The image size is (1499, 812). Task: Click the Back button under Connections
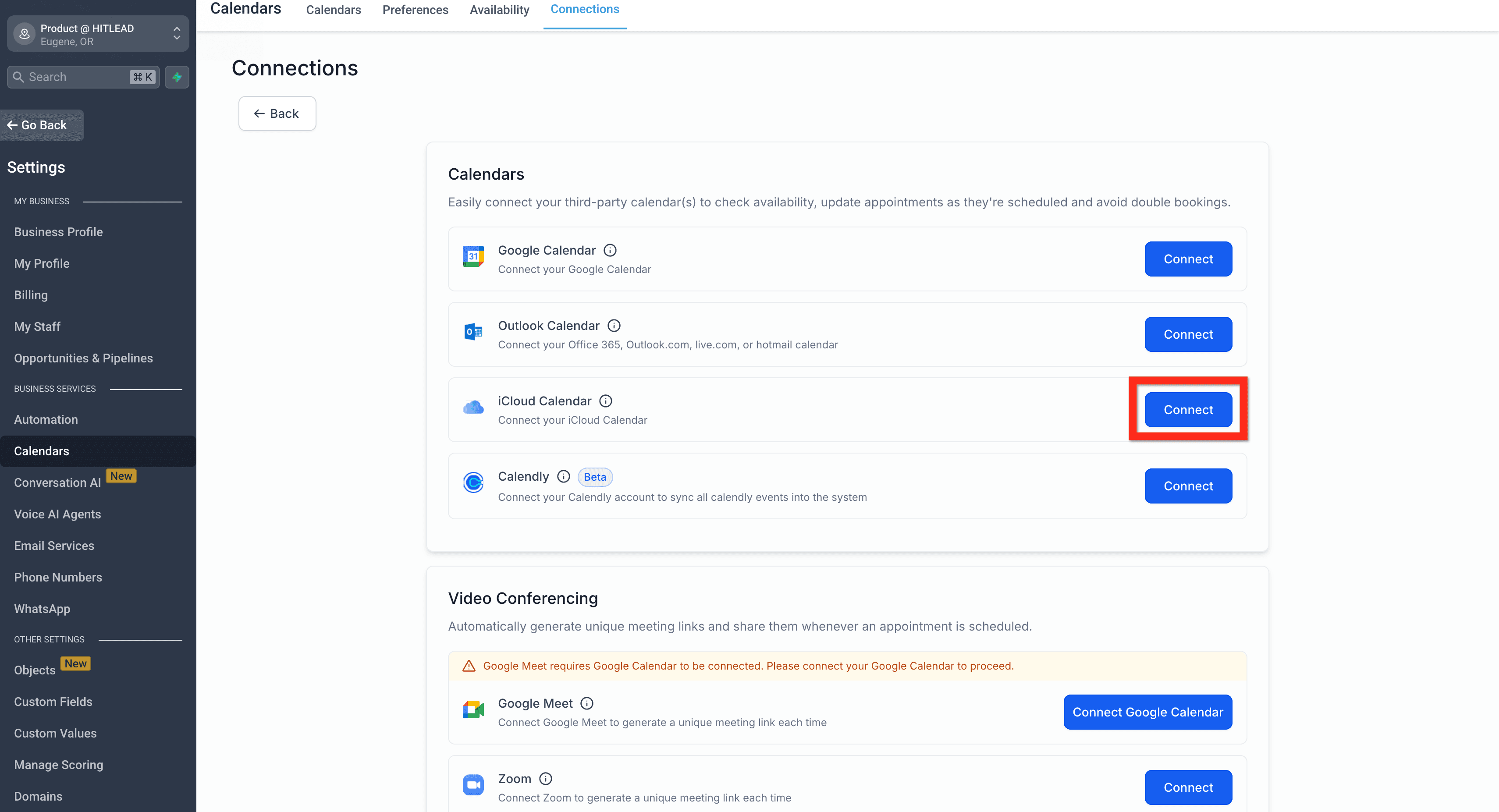click(277, 113)
